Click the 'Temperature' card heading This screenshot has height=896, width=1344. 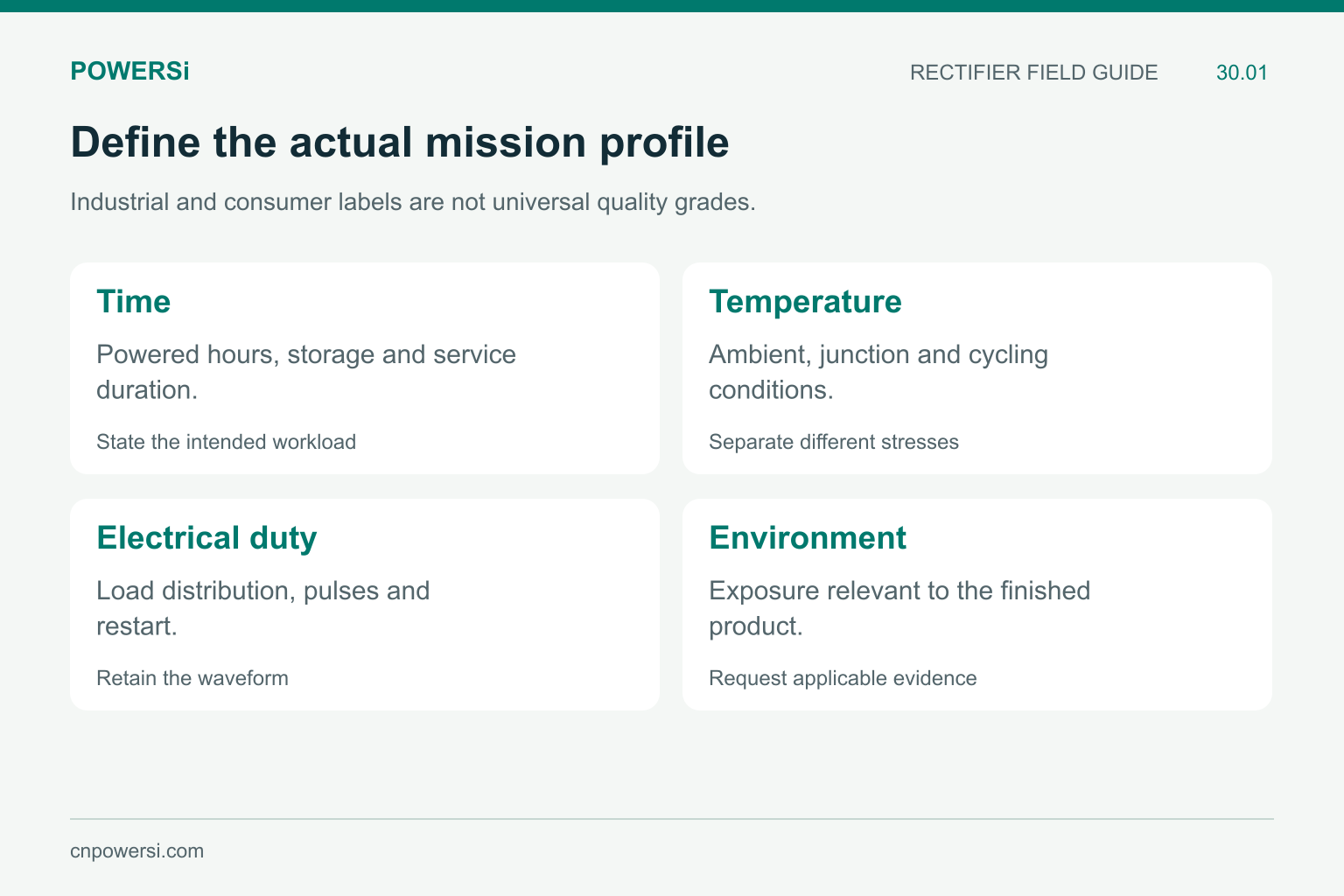pos(805,302)
